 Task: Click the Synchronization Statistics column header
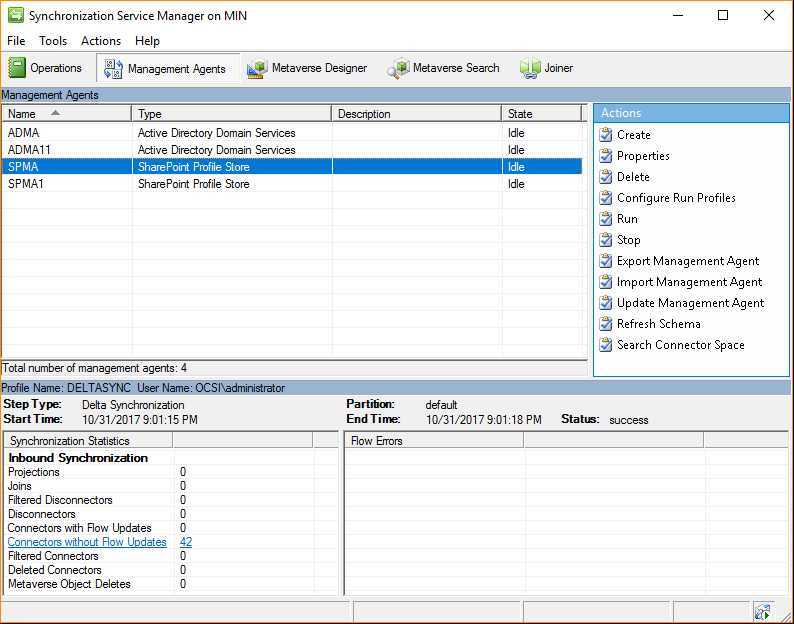tap(88, 441)
